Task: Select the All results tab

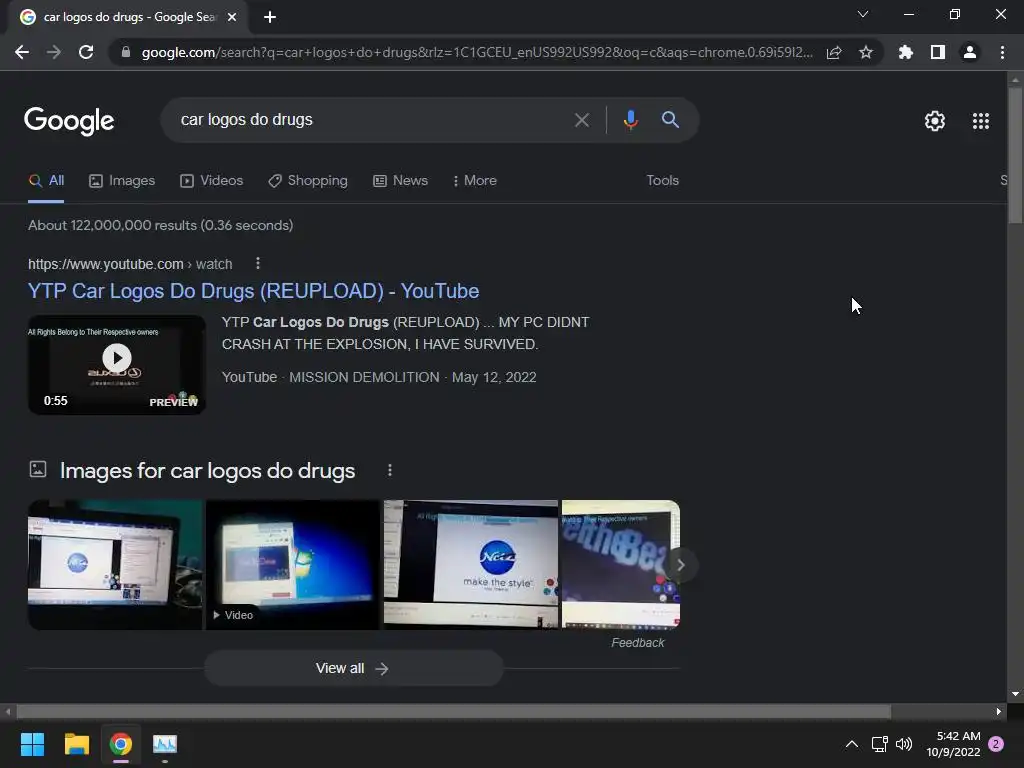Action: (x=46, y=181)
